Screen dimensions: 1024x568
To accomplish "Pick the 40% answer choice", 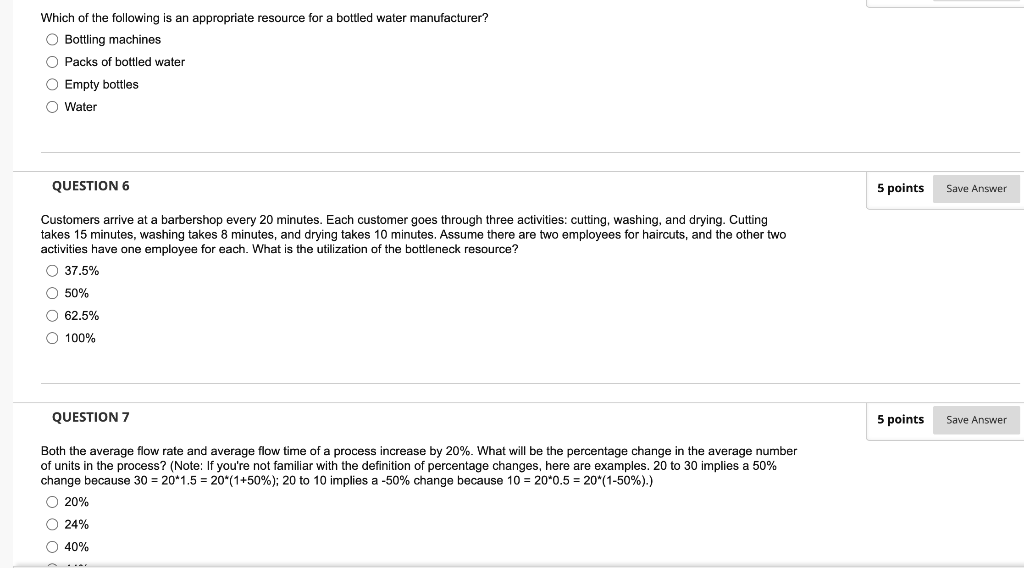I will tap(52, 547).
